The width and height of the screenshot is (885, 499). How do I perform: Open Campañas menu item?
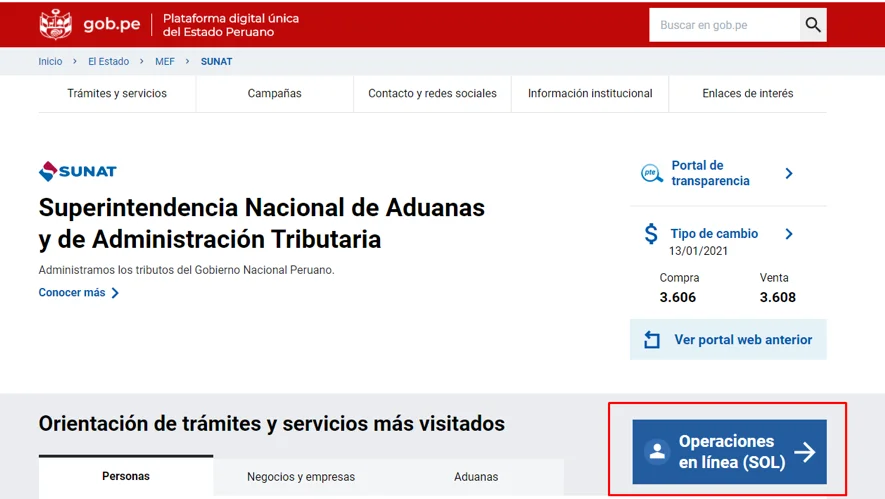coord(274,94)
